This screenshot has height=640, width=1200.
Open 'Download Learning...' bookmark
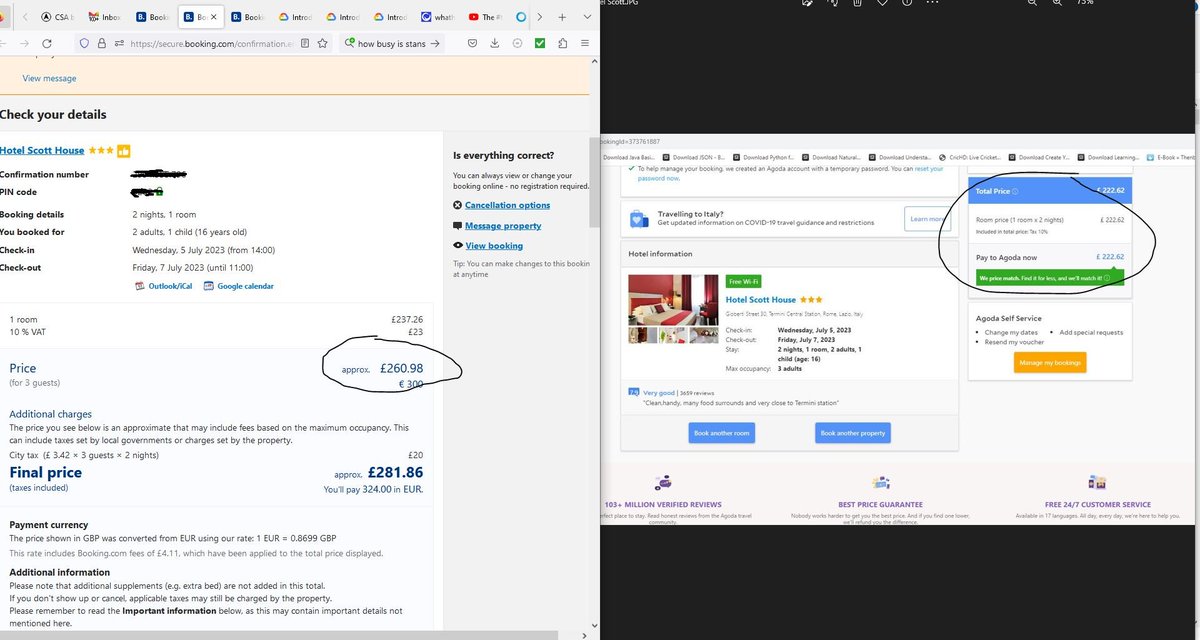tap(1108, 157)
